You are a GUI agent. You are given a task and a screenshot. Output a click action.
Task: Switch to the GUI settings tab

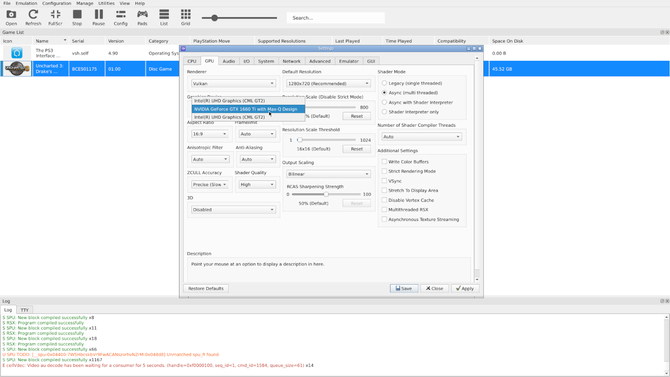point(371,61)
